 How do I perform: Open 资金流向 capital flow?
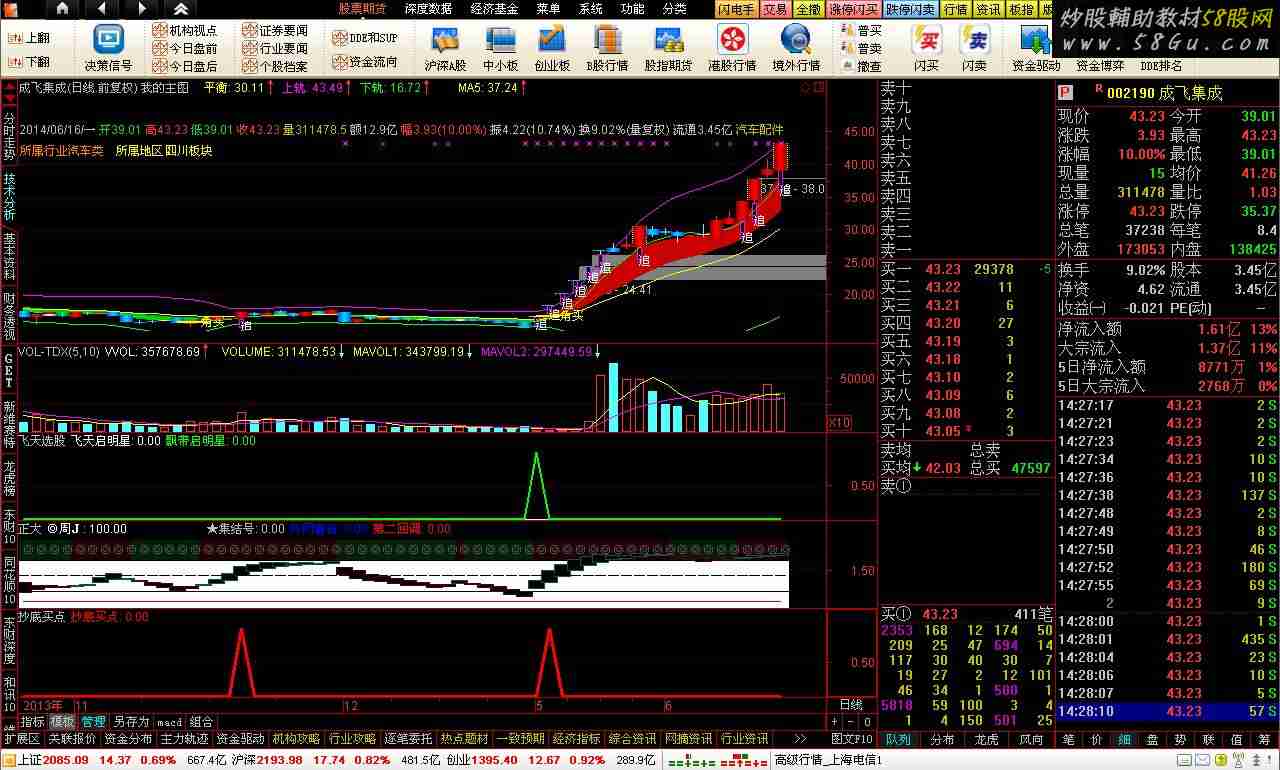(x=365, y=61)
